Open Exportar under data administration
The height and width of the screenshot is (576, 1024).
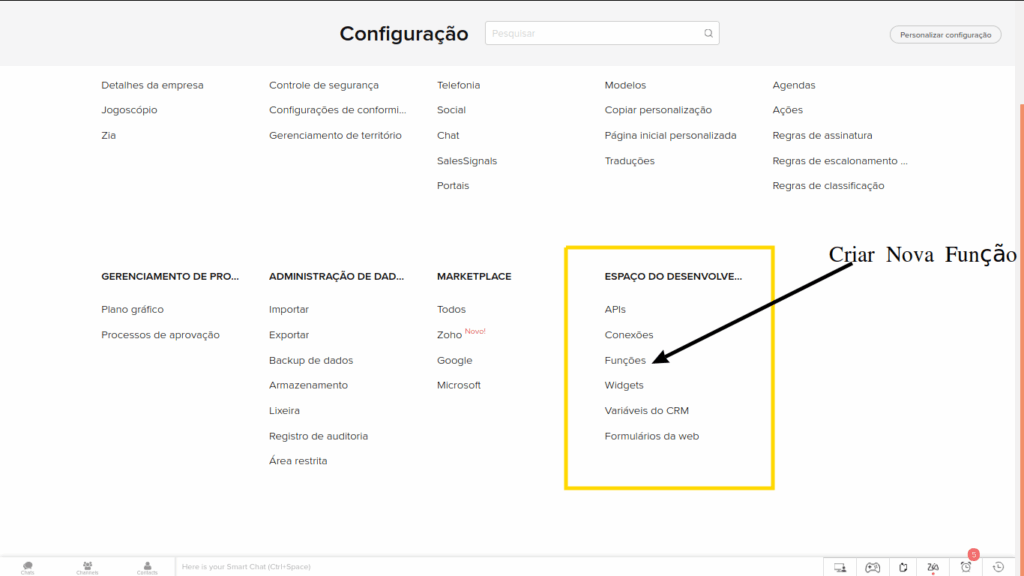289,334
